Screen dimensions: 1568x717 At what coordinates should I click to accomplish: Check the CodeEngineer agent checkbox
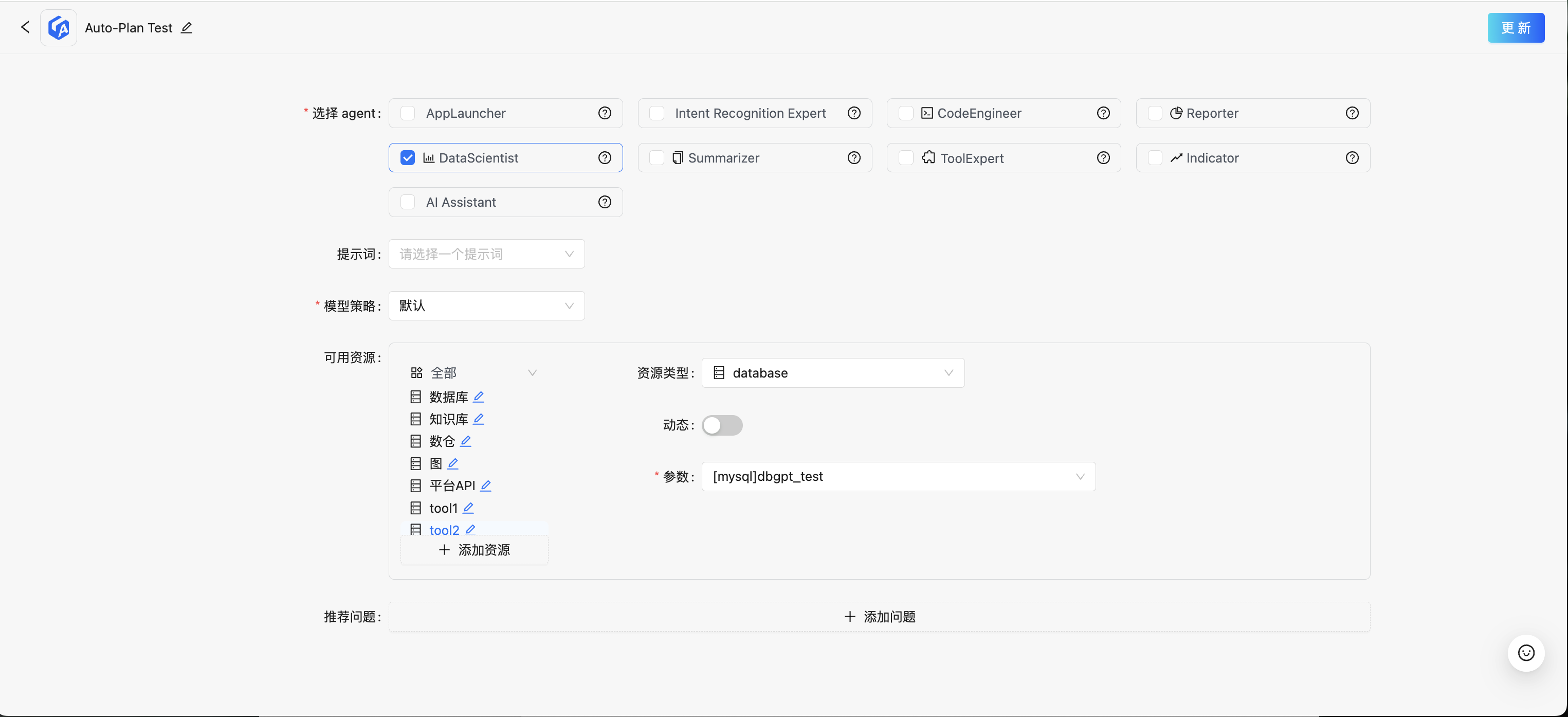click(x=906, y=113)
